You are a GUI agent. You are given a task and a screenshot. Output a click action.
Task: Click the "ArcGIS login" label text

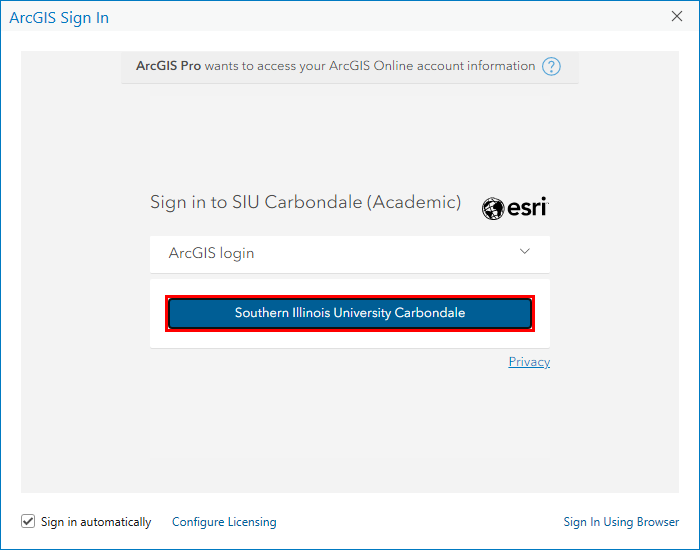point(211,253)
